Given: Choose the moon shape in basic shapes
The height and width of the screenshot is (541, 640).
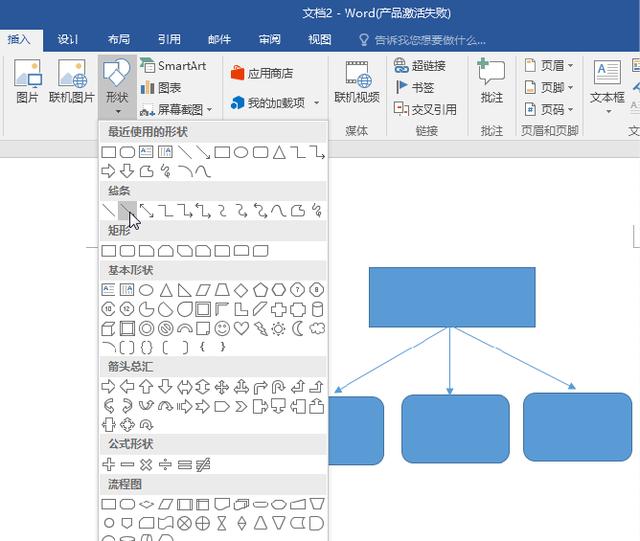Looking at the screenshot, I should [x=298, y=328].
